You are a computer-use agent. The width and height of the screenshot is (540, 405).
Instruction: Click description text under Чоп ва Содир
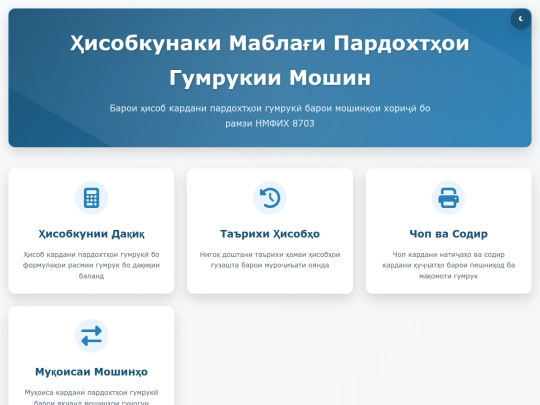point(448,265)
